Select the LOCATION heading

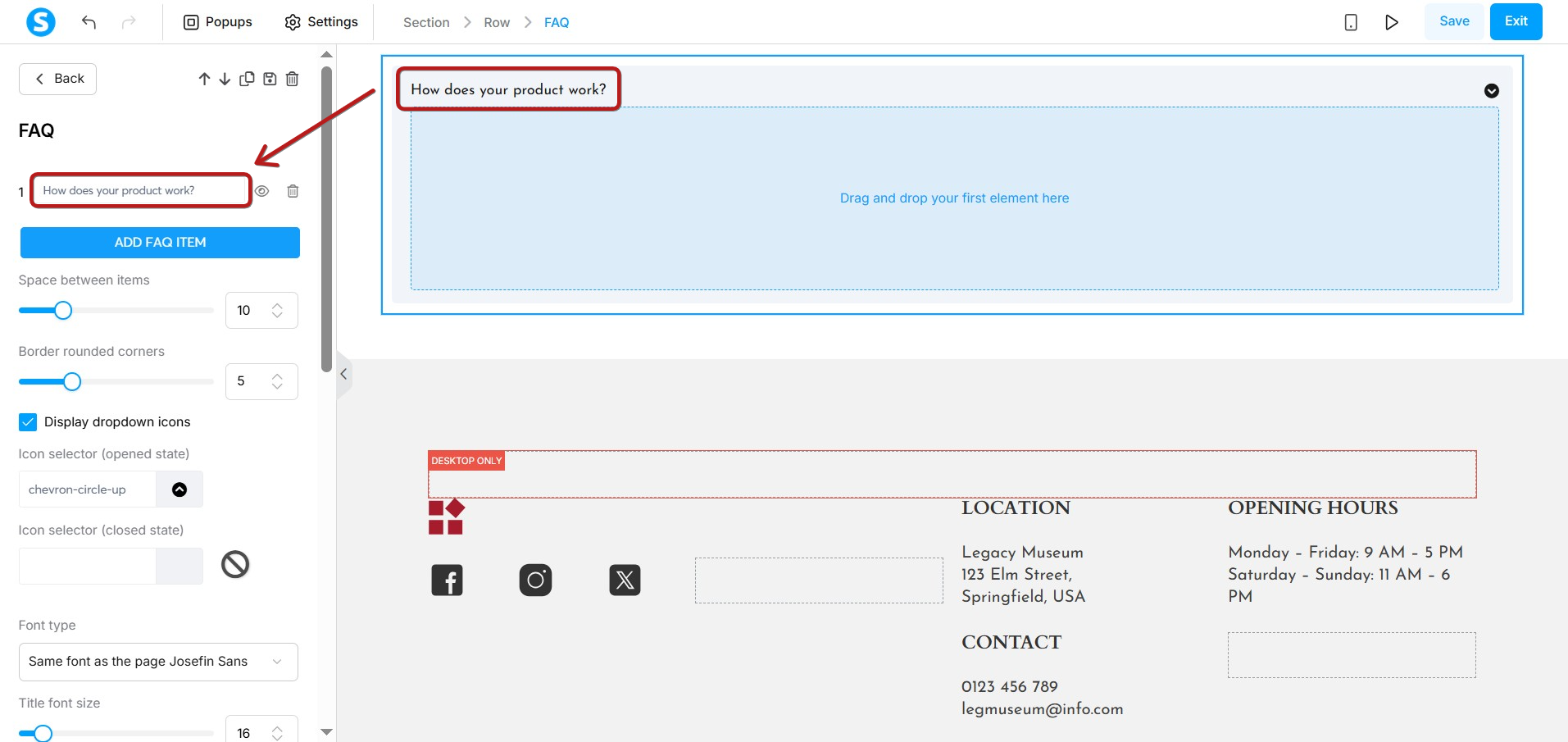[1016, 508]
